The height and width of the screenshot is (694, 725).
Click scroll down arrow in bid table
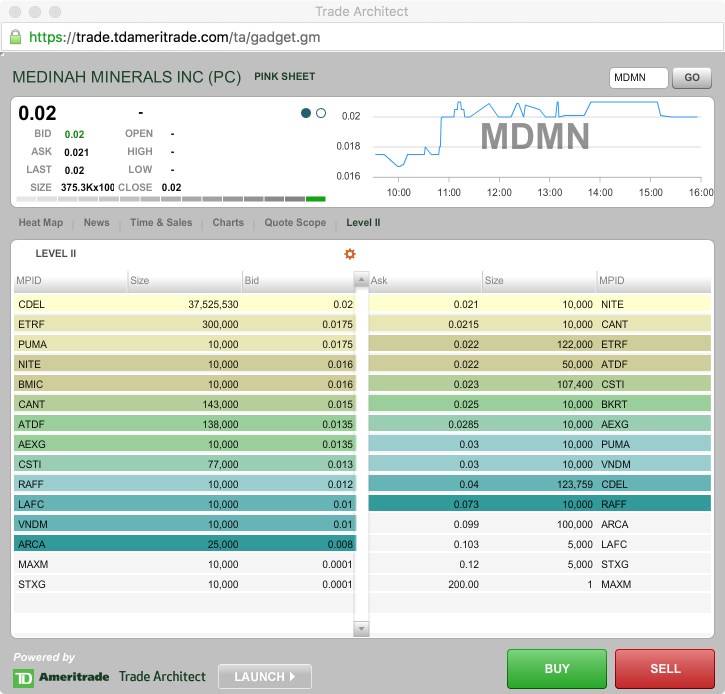[362, 628]
